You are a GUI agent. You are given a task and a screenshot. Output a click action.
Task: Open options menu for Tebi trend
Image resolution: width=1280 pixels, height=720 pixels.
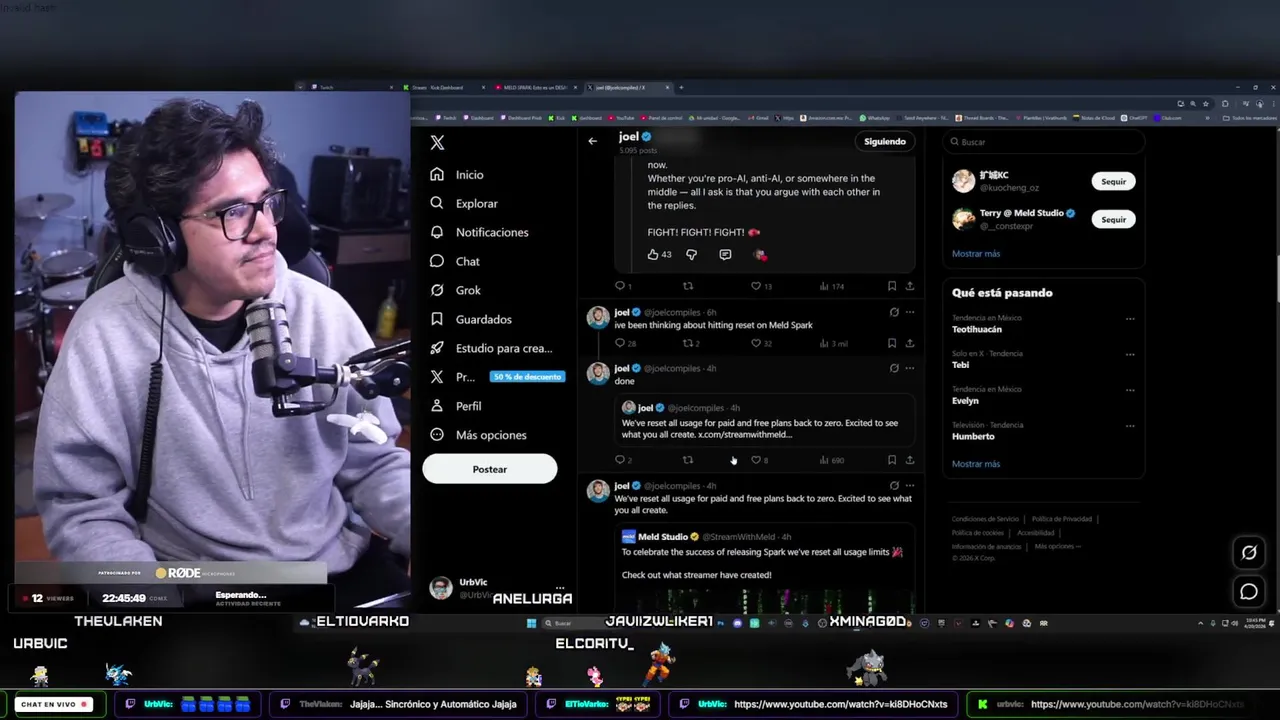click(x=1130, y=354)
